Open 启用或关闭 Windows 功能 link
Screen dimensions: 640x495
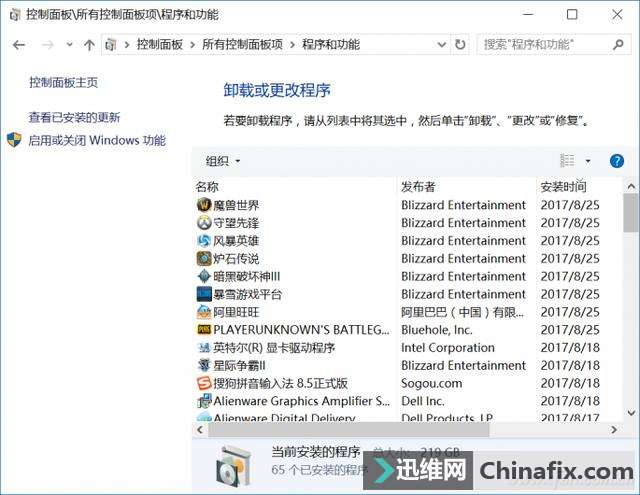pos(97,140)
